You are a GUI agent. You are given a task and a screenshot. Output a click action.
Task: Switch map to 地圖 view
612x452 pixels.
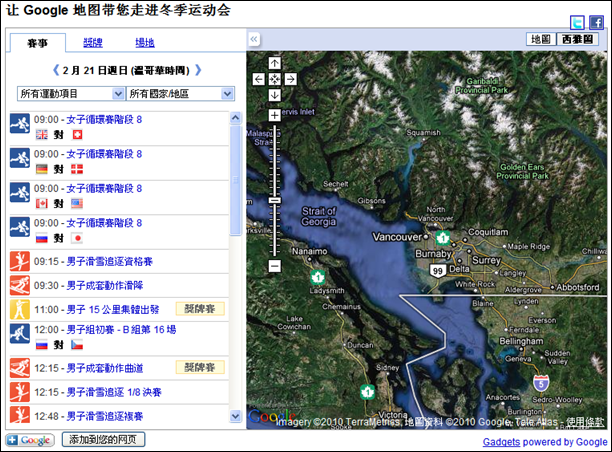click(541, 39)
